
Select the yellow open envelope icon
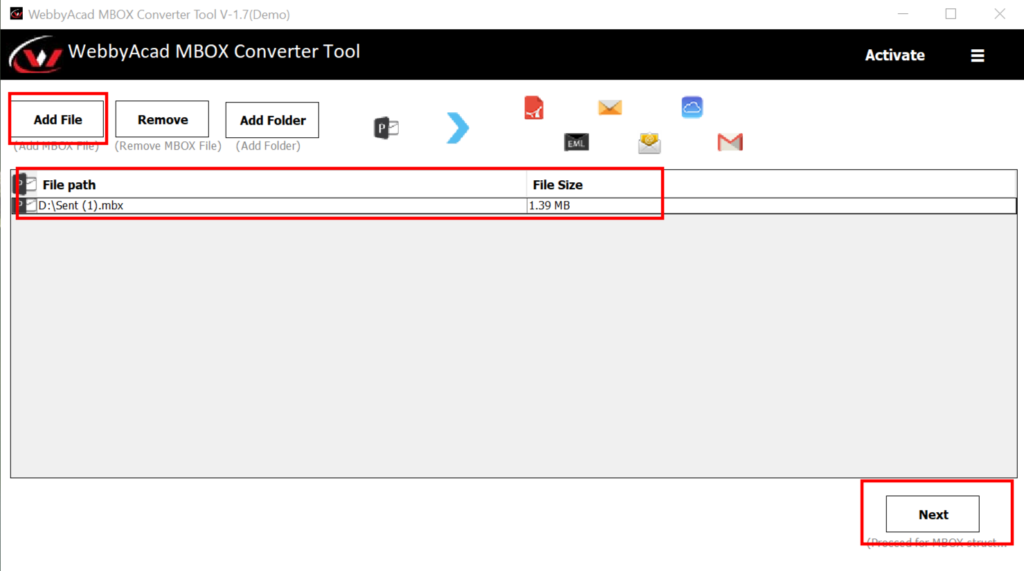coord(650,143)
